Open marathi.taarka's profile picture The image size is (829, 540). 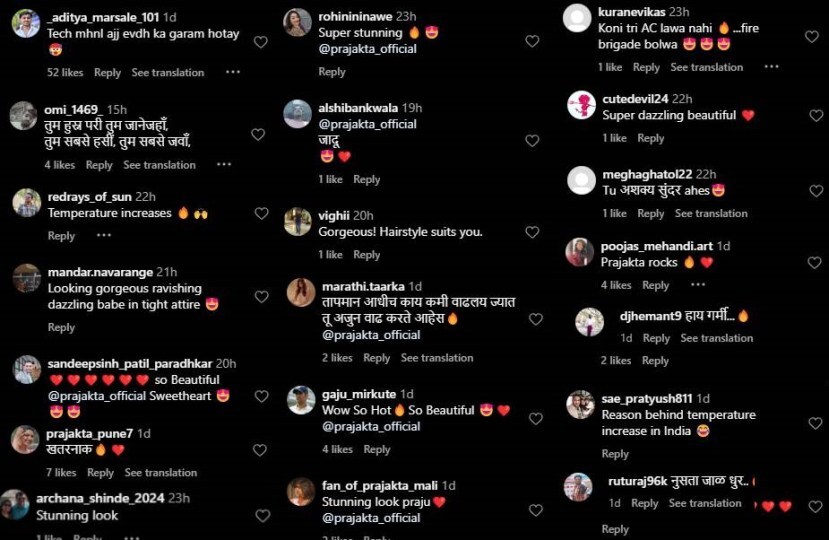[x=301, y=292]
